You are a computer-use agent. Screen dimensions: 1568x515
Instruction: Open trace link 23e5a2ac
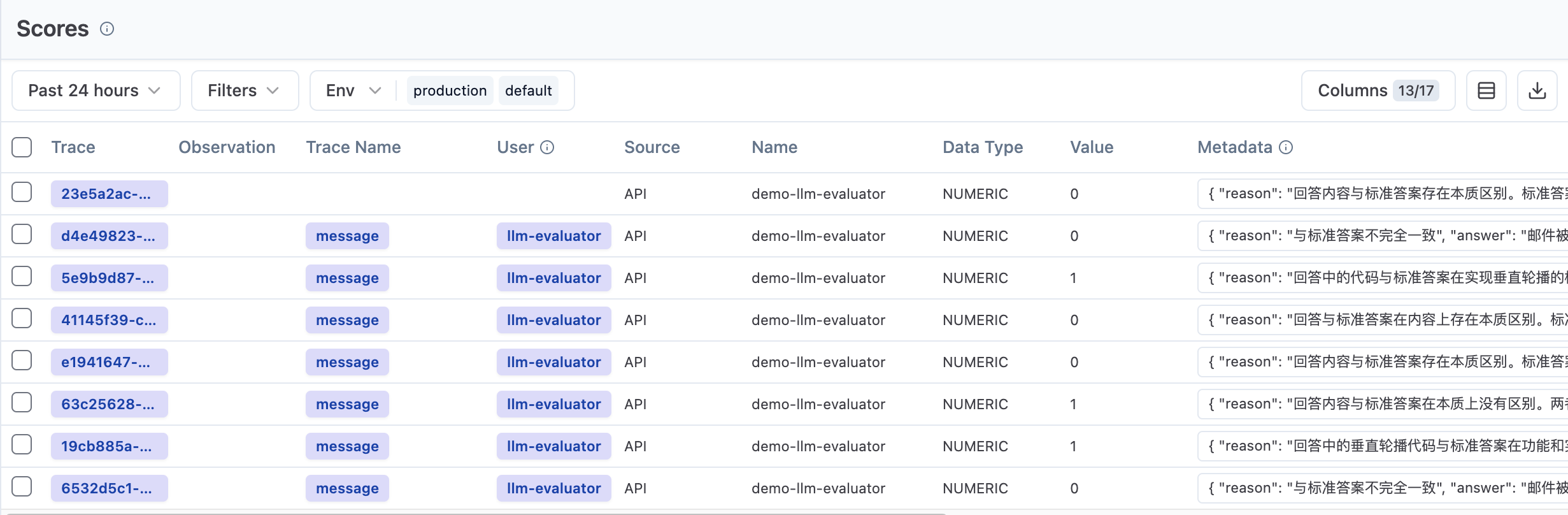point(109,194)
